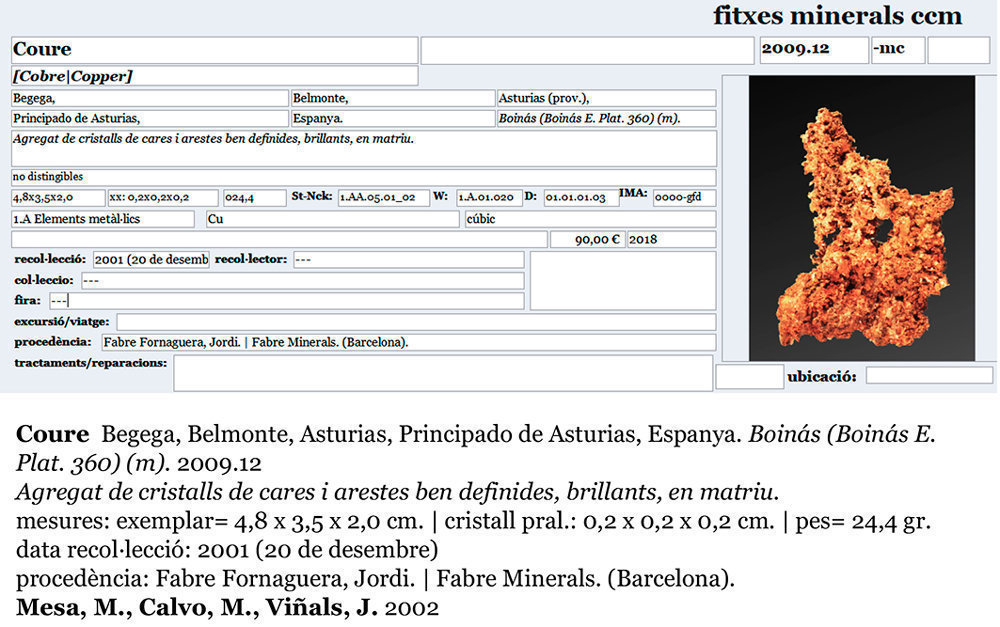Click the recol·lector field
This screenshot has width=1000, height=627.
click(409, 260)
